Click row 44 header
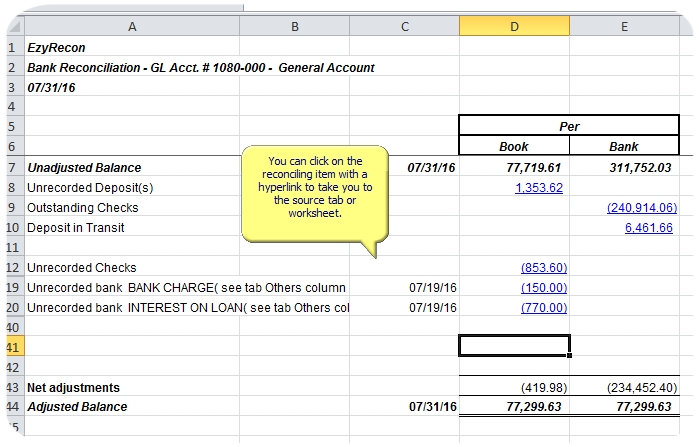The height and width of the screenshot is (447, 699). (11, 407)
